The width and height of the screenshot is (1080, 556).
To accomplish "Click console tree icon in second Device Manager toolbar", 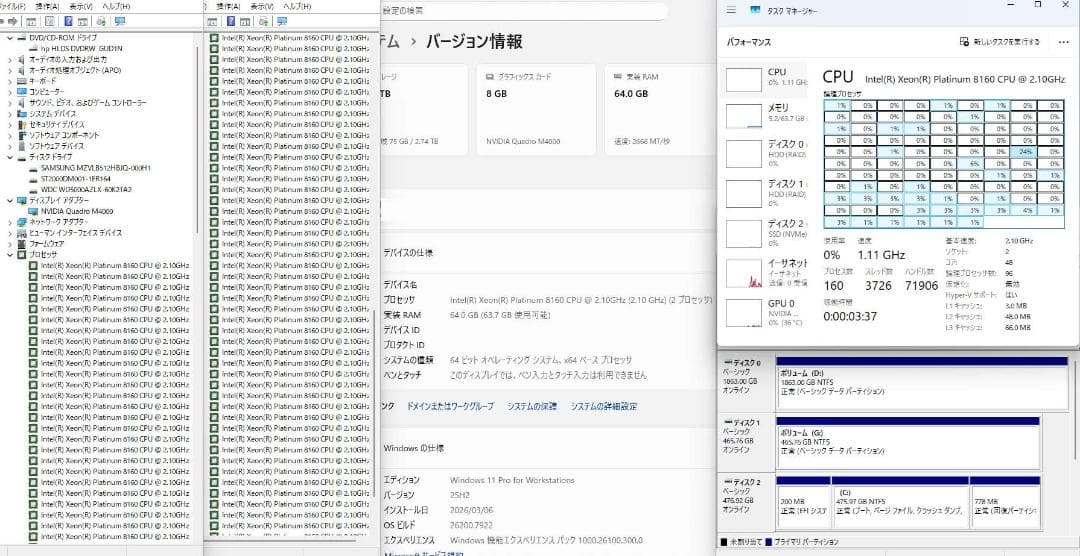I will pos(212,21).
